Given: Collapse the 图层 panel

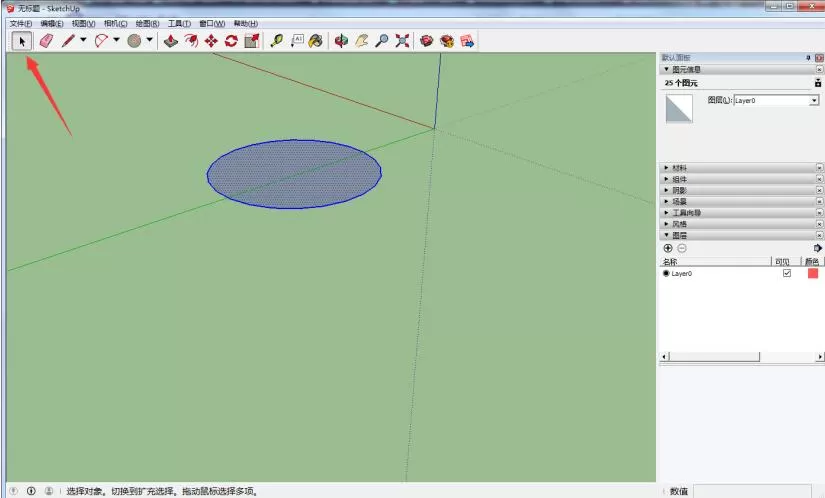Looking at the screenshot, I should click(x=667, y=235).
